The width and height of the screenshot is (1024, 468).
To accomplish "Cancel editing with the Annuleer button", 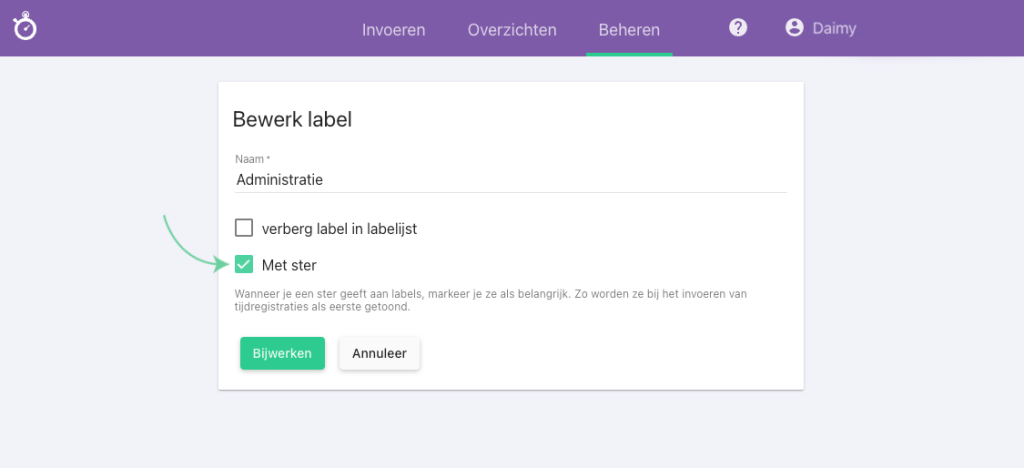I will click(x=379, y=353).
